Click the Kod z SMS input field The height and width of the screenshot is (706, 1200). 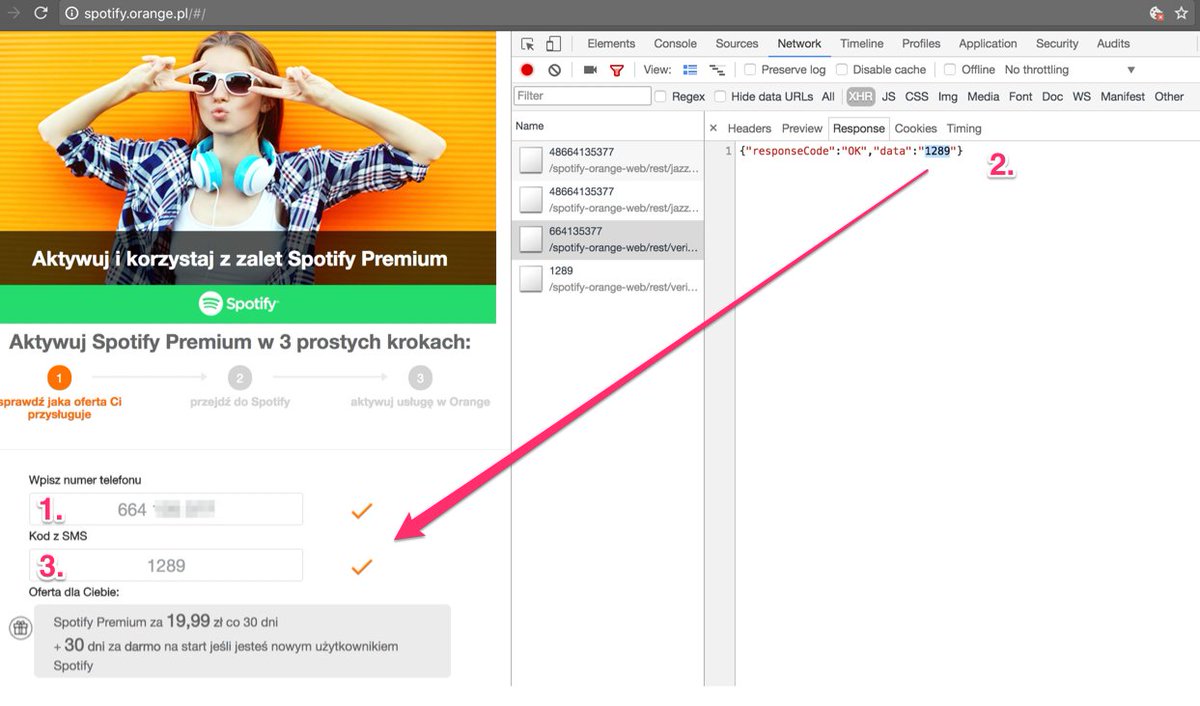[x=166, y=566]
